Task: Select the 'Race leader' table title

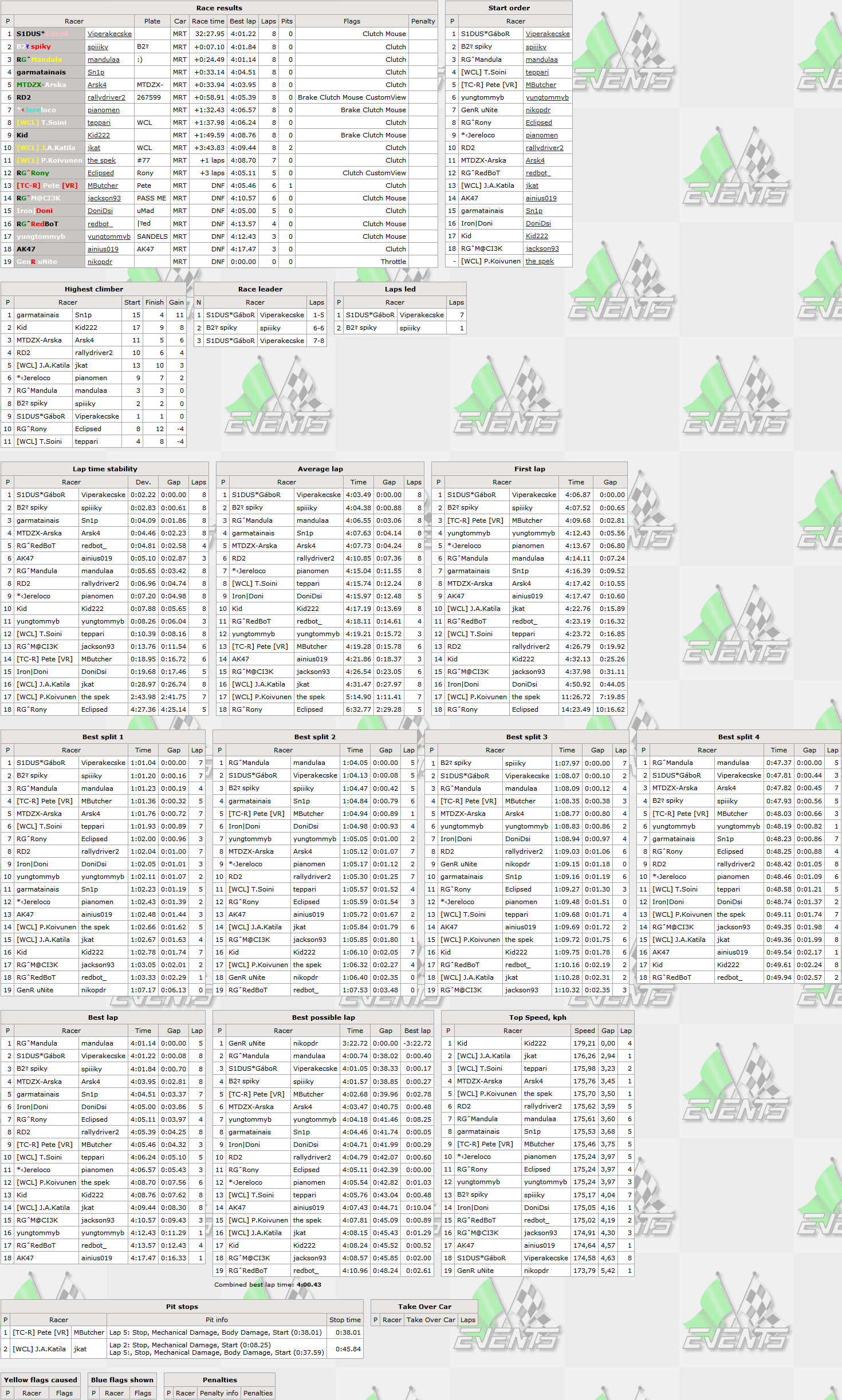Action: point(261,289)
